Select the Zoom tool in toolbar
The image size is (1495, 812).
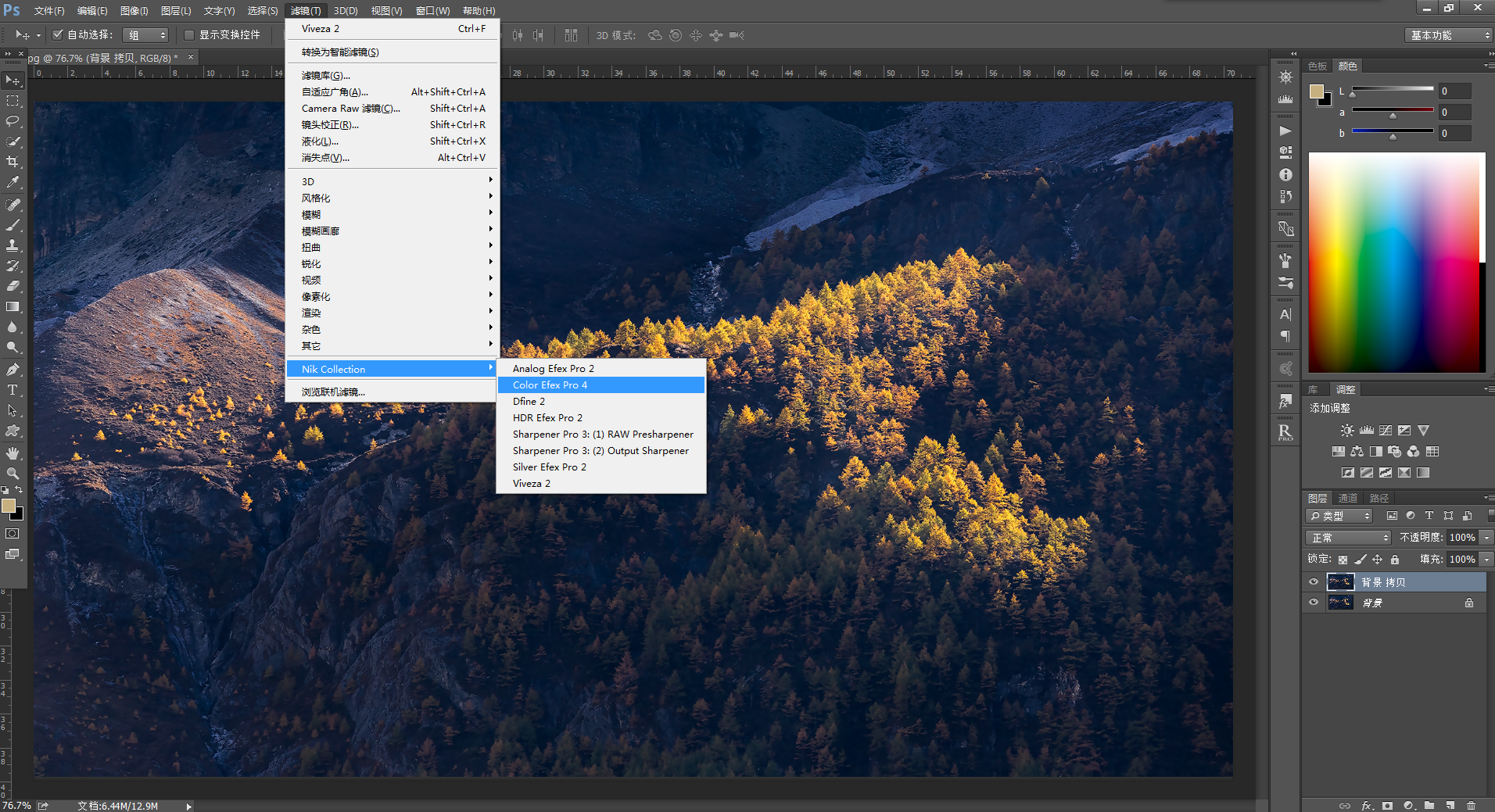(13, 474)
